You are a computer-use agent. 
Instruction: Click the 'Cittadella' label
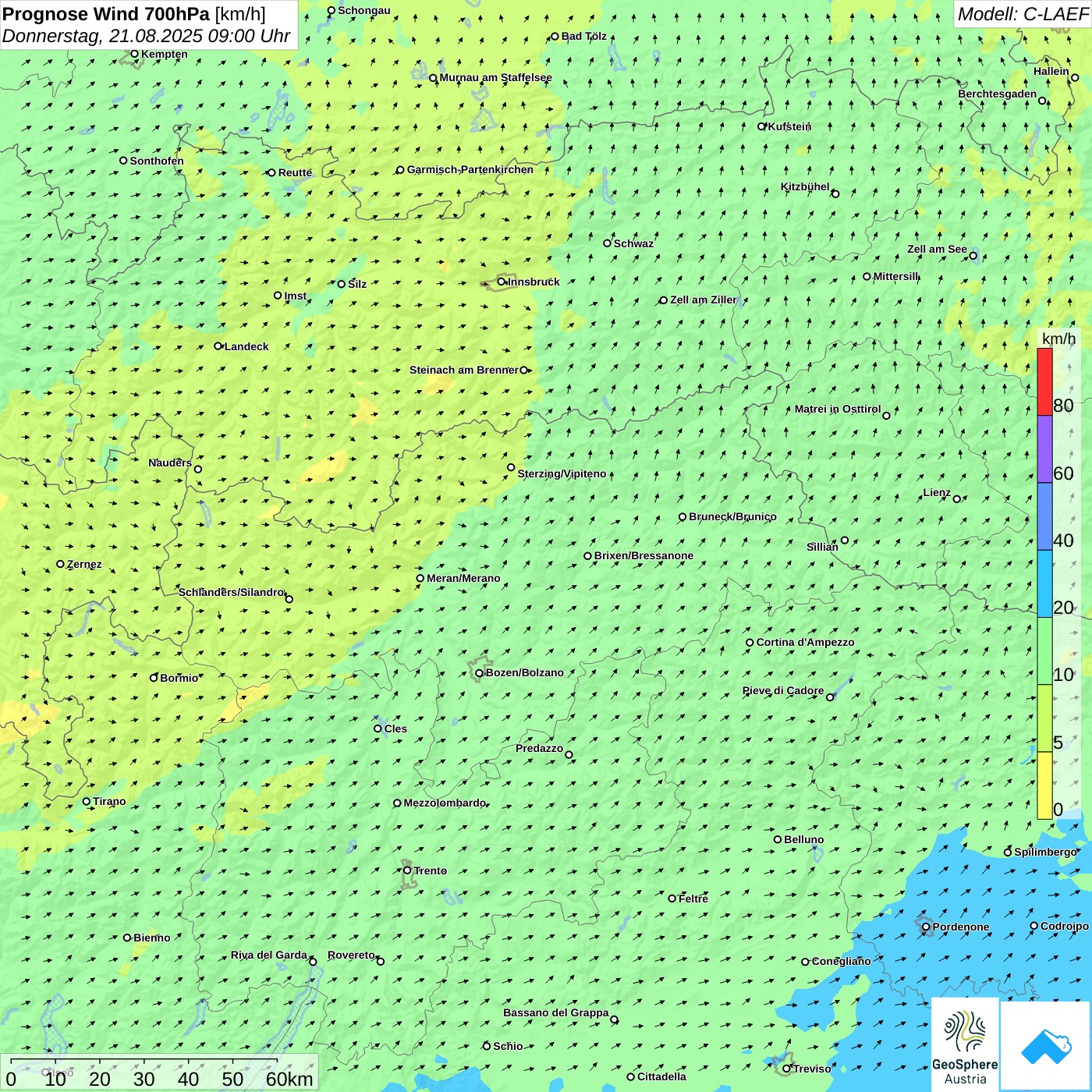coord(661,1076)
